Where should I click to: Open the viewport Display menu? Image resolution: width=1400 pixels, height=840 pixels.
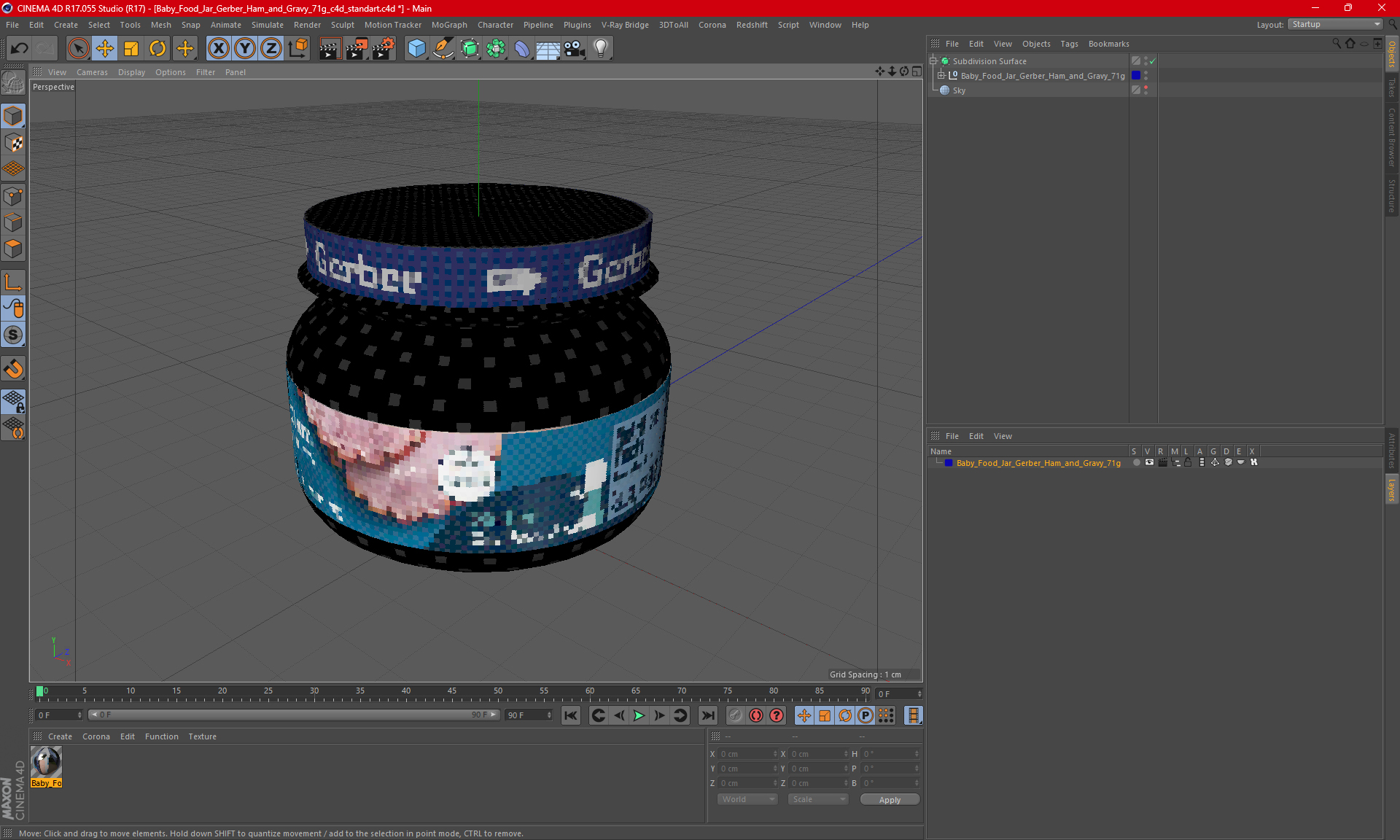(131, 72)
